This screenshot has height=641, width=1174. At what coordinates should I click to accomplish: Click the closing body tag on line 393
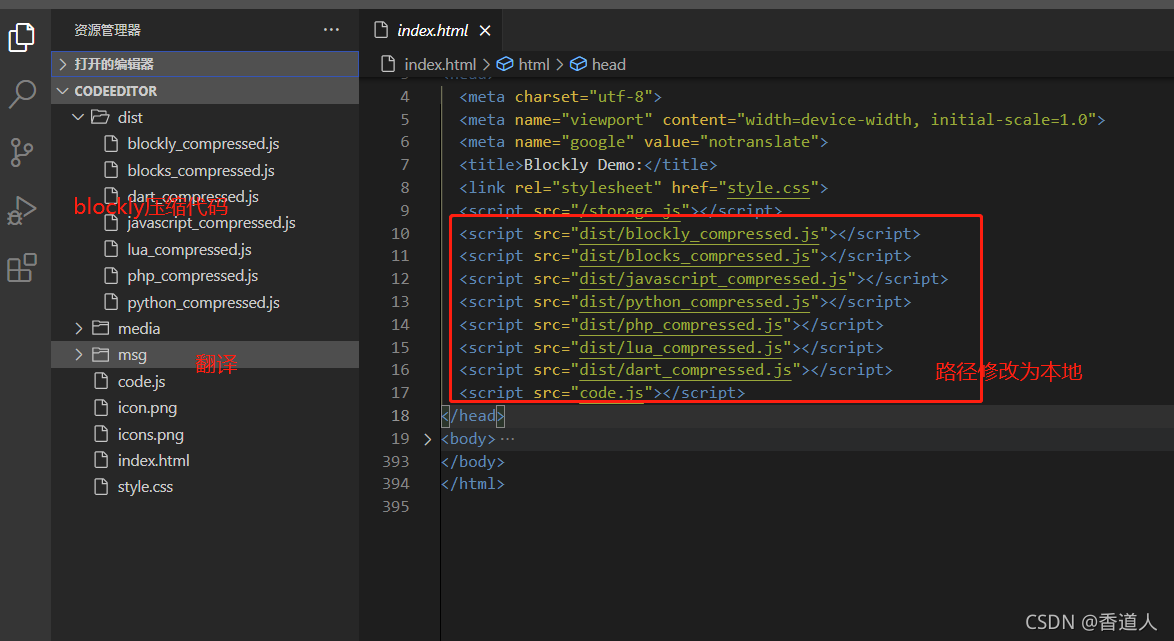[473, 461]
